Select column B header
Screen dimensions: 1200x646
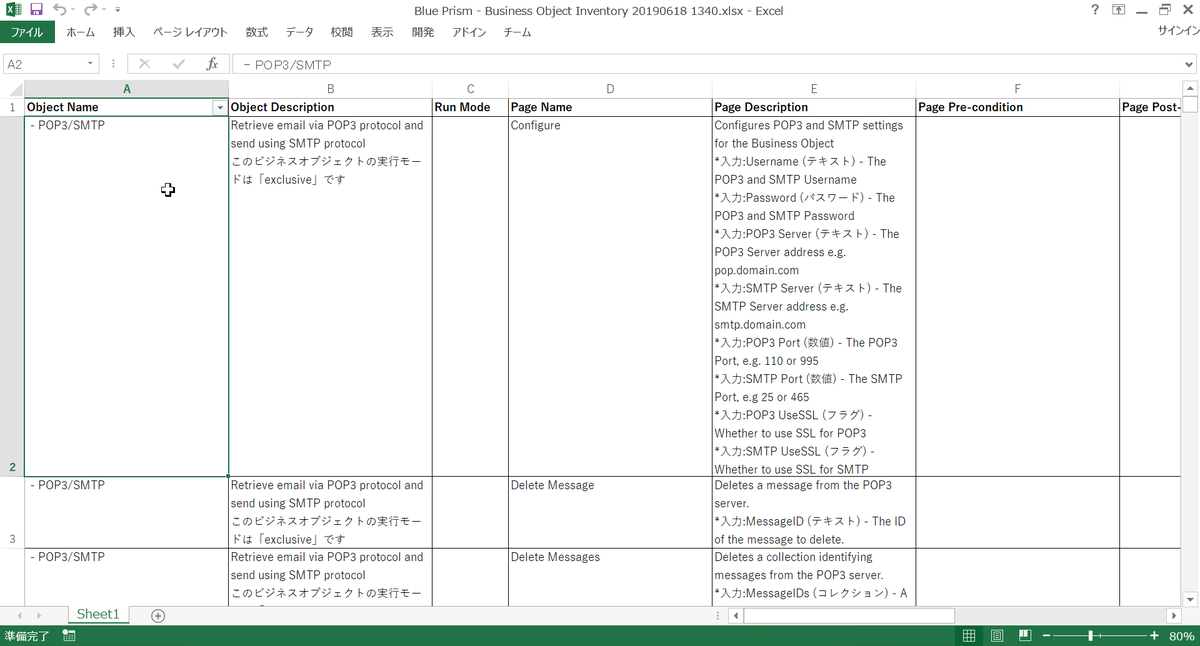pyautogui.click(x=330, y=89)
